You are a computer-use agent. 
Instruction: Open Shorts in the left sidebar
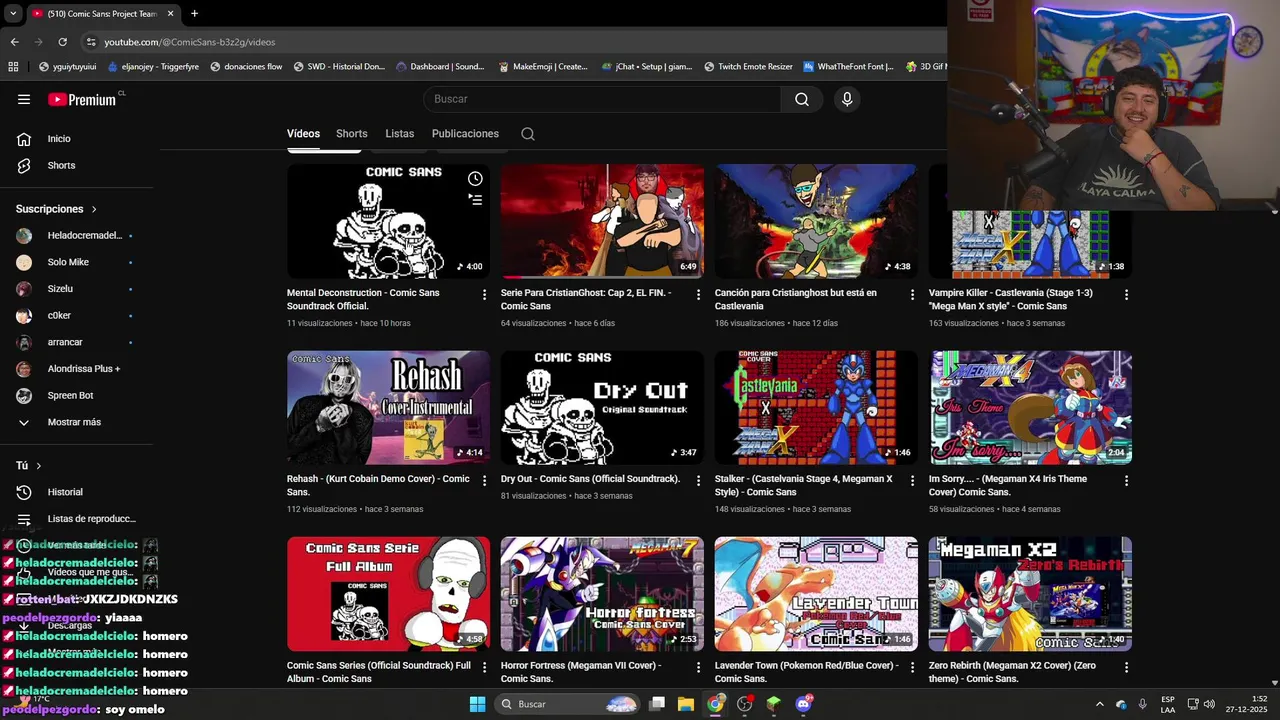click(x=61, y=165)
